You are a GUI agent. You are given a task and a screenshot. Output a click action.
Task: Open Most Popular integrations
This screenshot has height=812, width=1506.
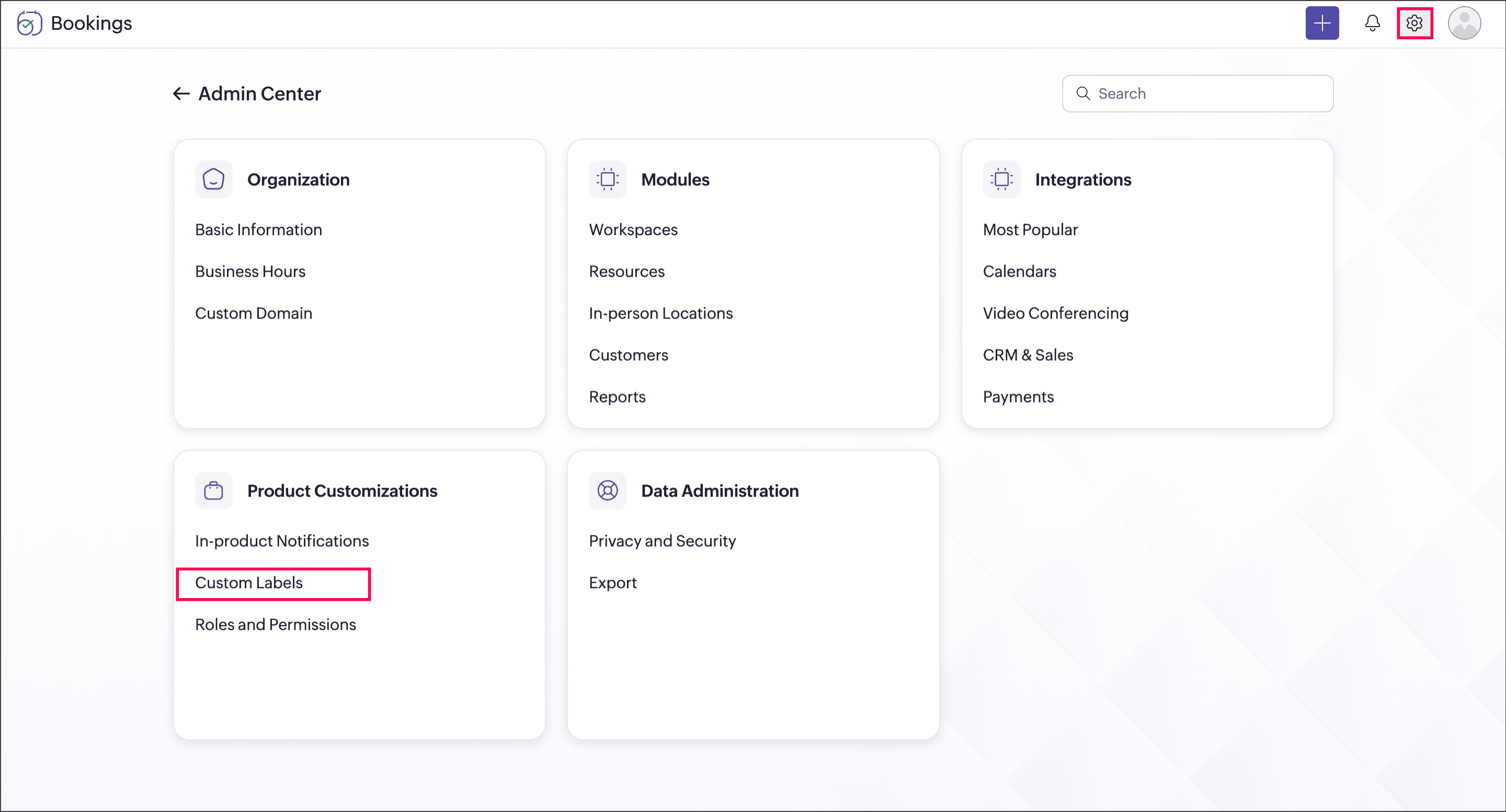(x=1030, y=230)
